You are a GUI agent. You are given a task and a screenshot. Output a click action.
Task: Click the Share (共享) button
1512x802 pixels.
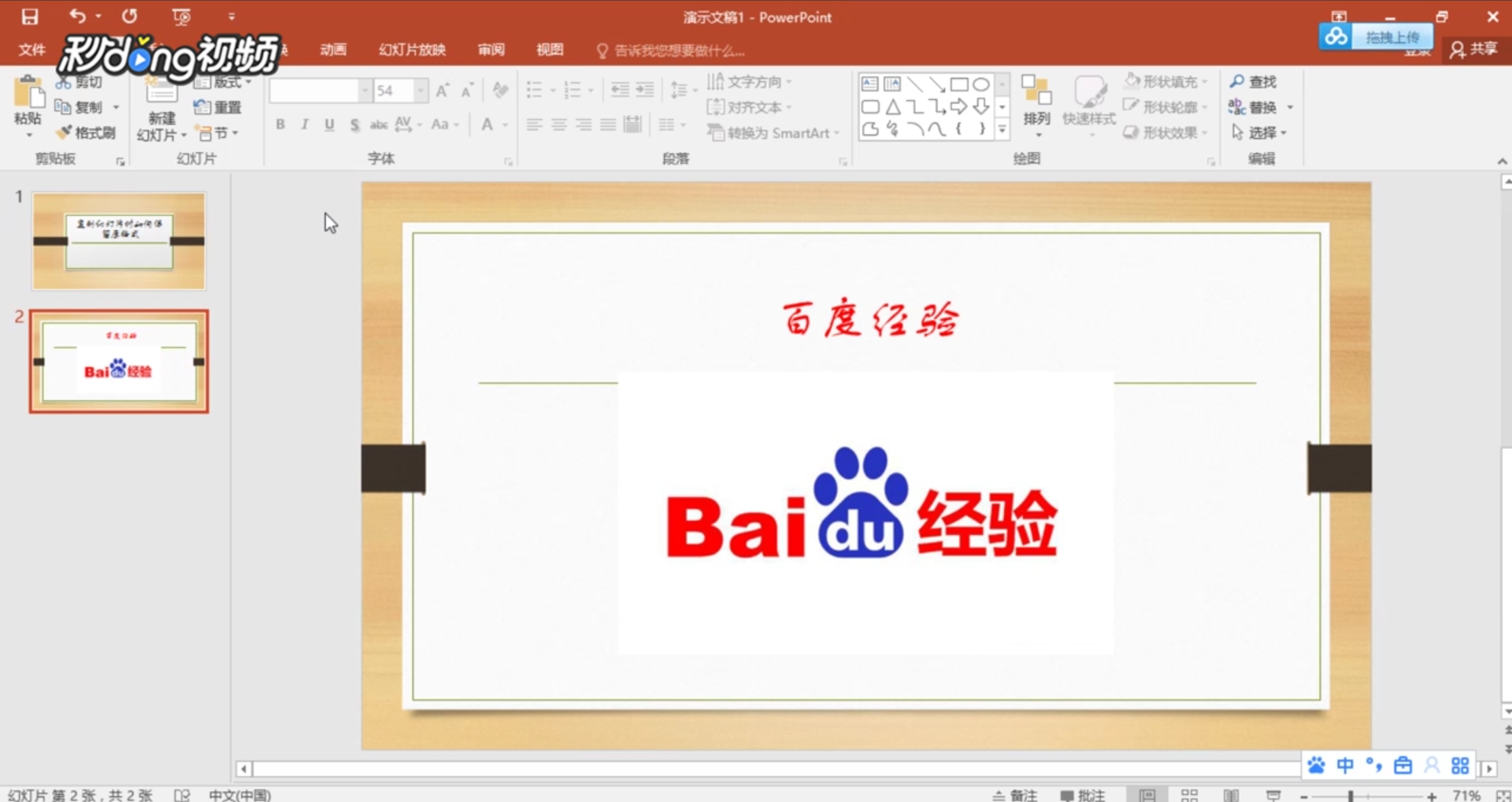pyautogui.click(x=1473, y=49)
